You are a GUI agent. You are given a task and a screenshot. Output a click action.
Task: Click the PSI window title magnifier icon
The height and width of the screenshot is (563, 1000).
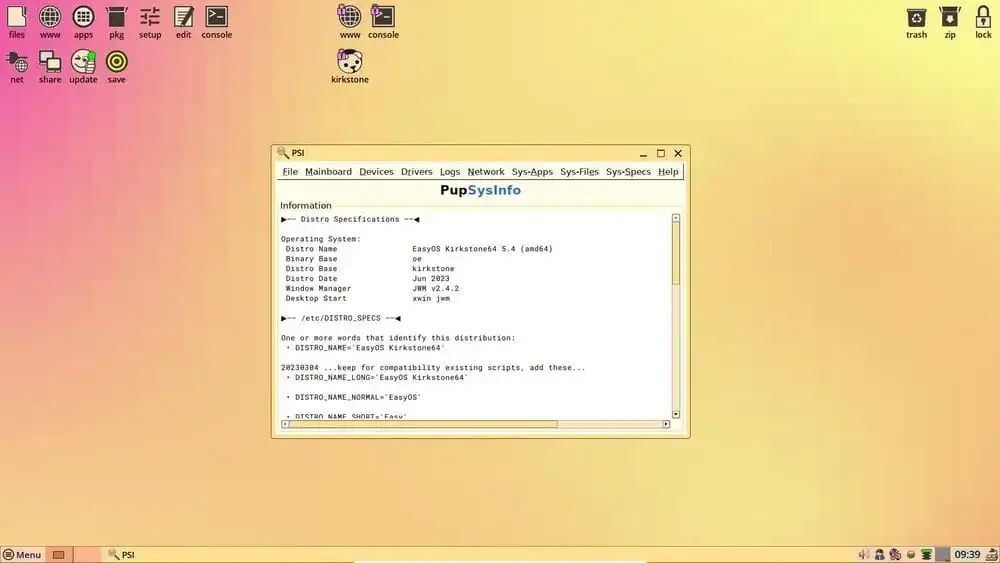(x=283, y=152)
